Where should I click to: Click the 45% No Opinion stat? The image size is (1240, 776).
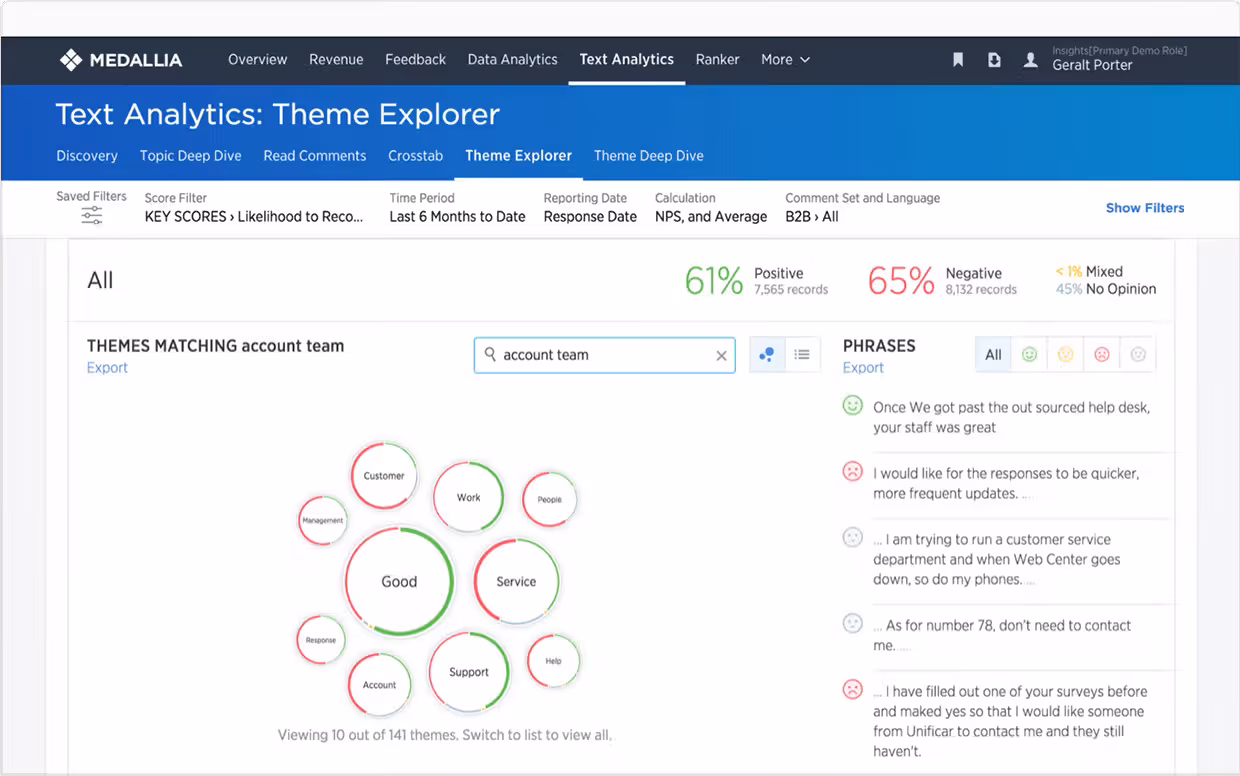(x=1106, y=289)
